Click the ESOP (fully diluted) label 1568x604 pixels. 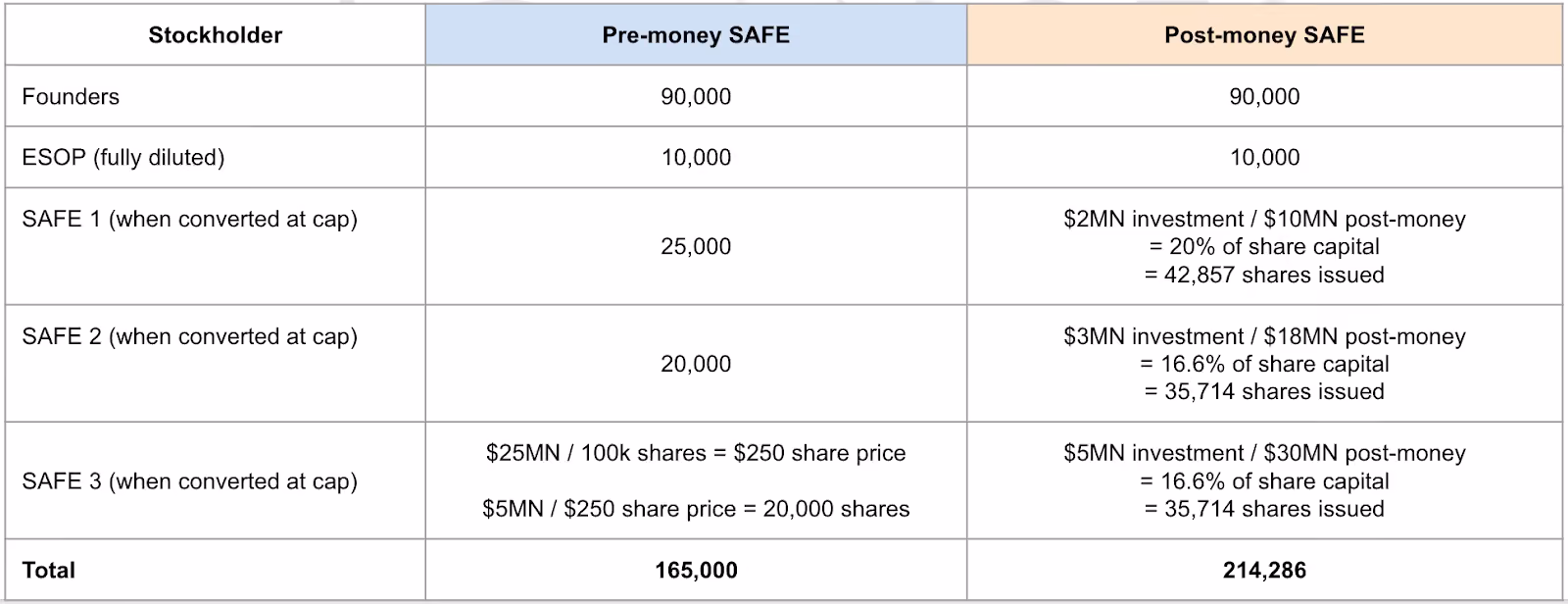pos(123,157)
